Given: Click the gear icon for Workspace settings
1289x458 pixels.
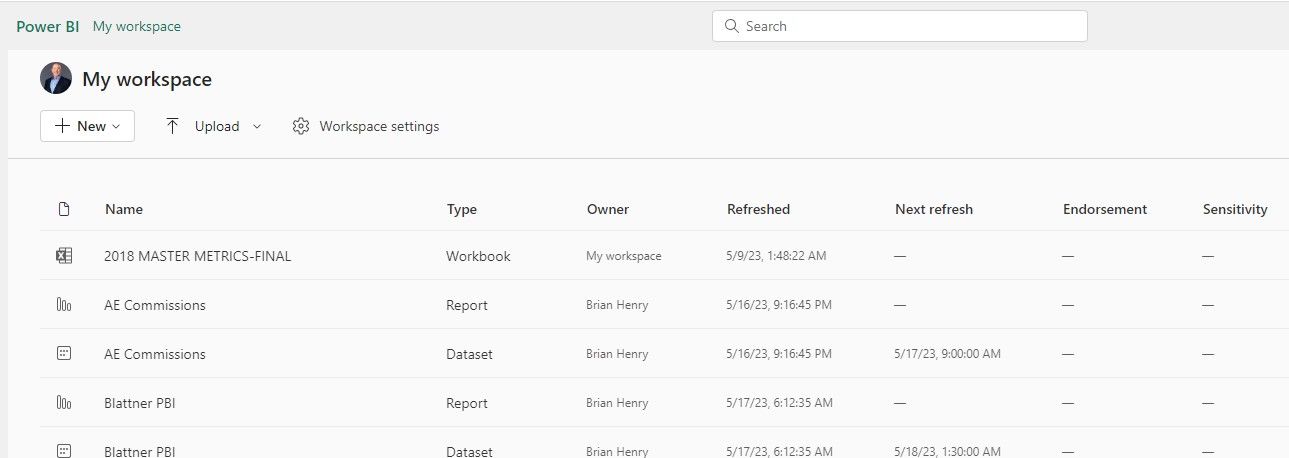Looking at the screenshot, I should click(x=301, y=126).
